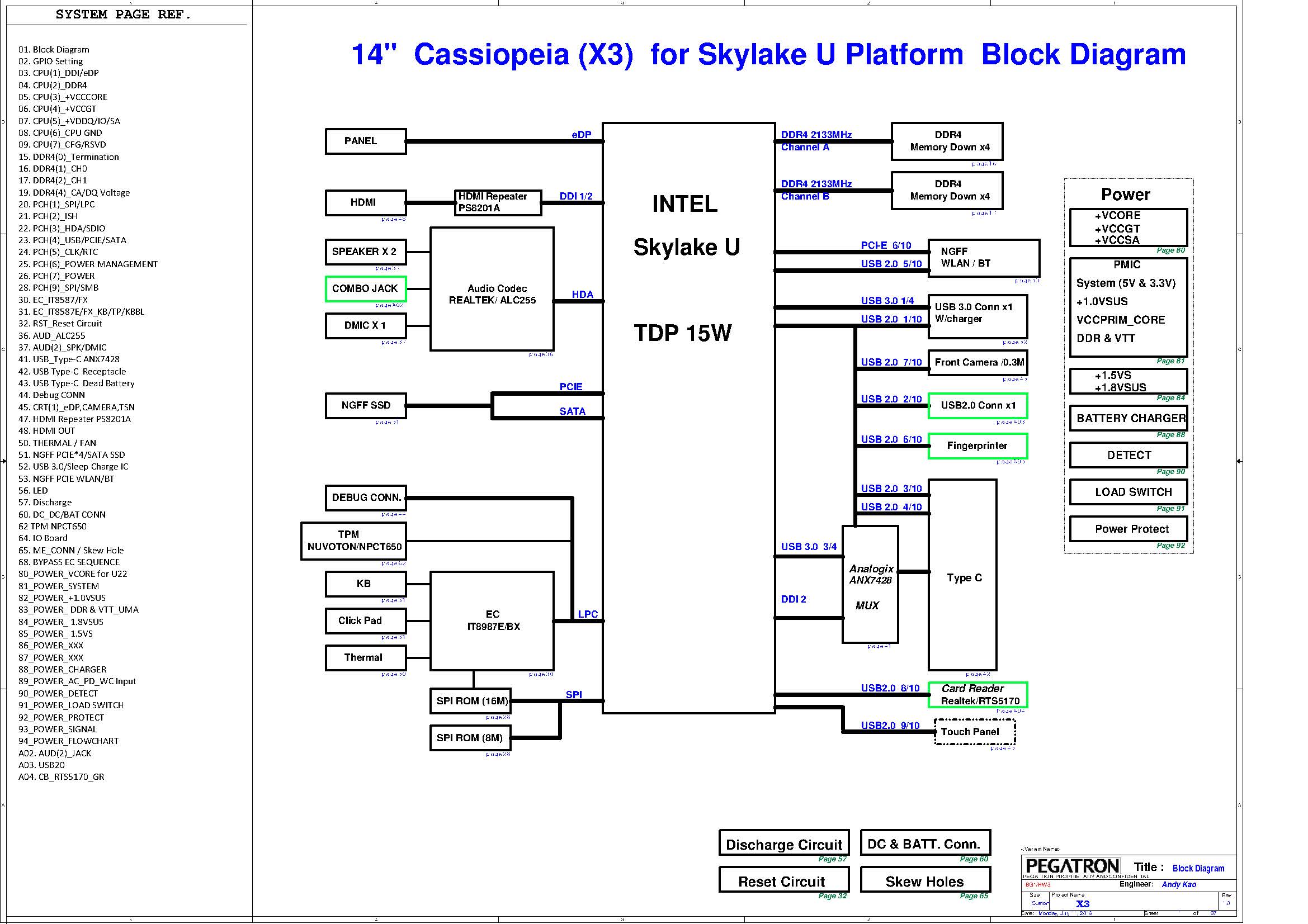Click the +1.5VS +1.8VSUS block
The height and width of the screenshot is (924, 1308).
point(1128,381)
